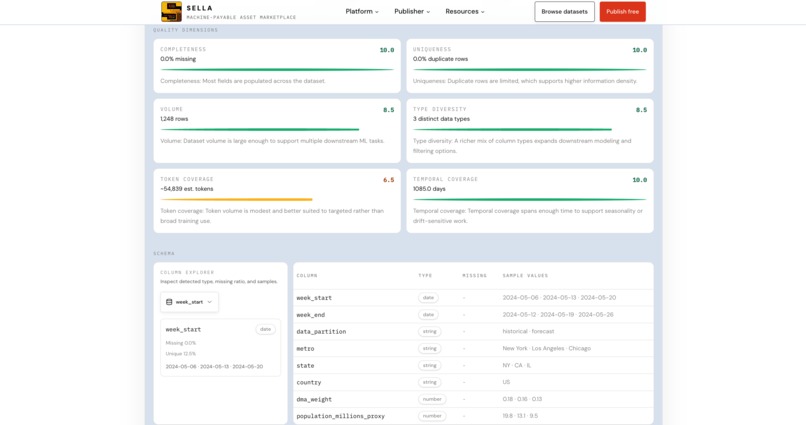
Task: Open the week_start column selector dropdown
Action: (x=189, y=302)
